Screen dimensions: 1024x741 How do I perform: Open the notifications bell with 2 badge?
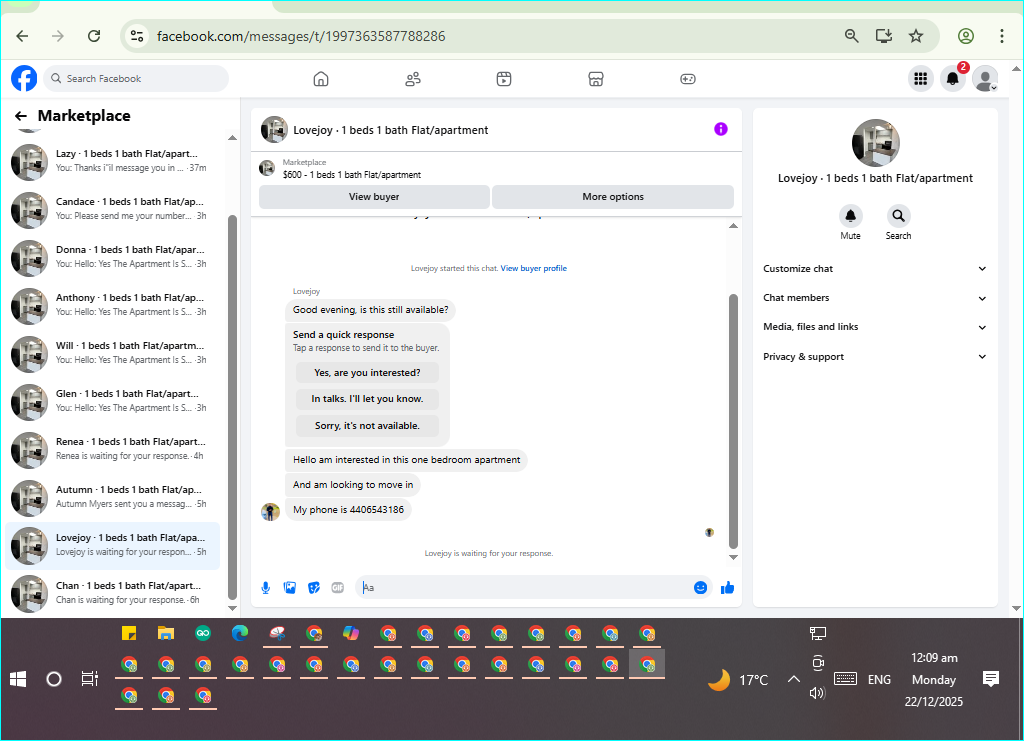point(953,79)
